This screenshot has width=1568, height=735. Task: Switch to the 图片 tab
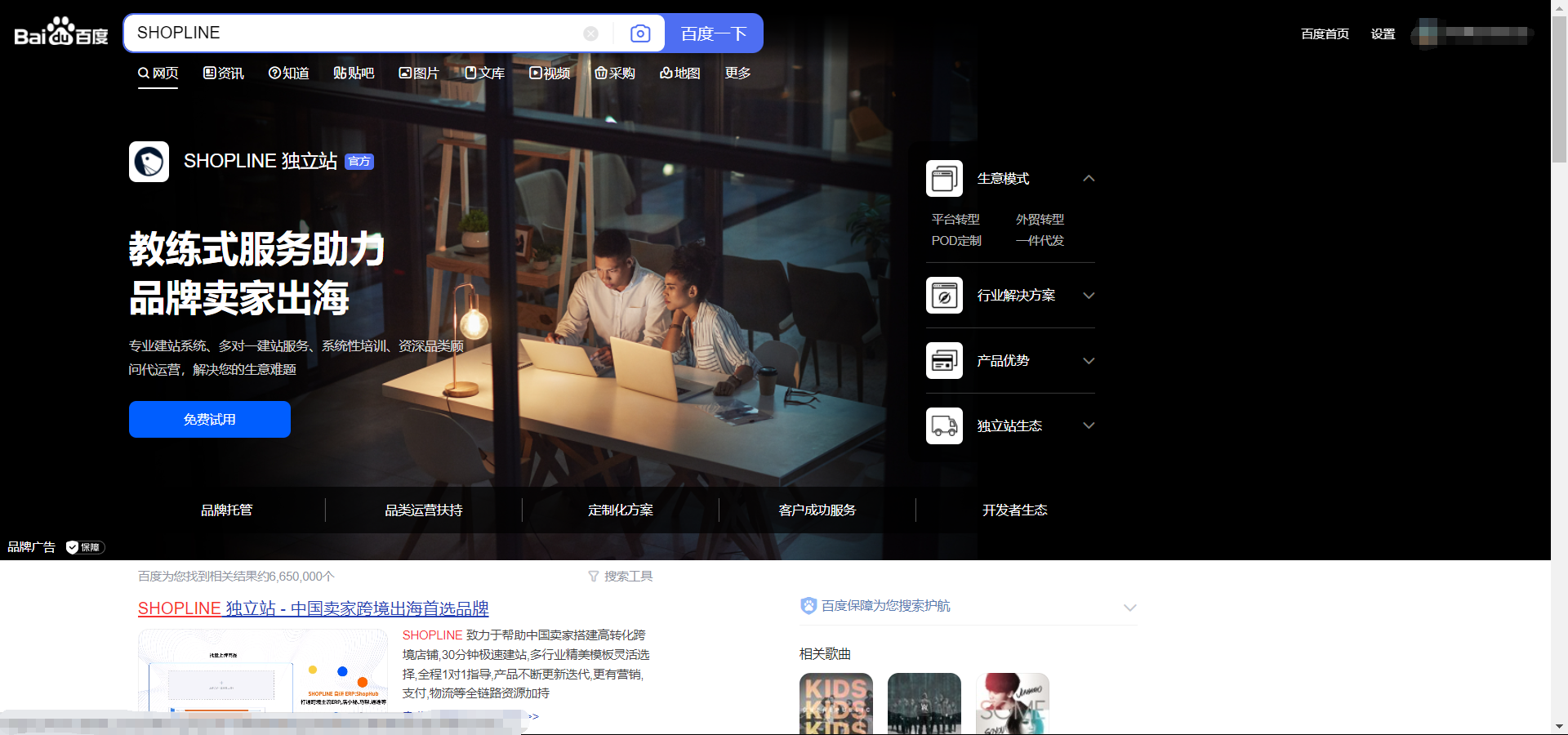coord(419,73)
